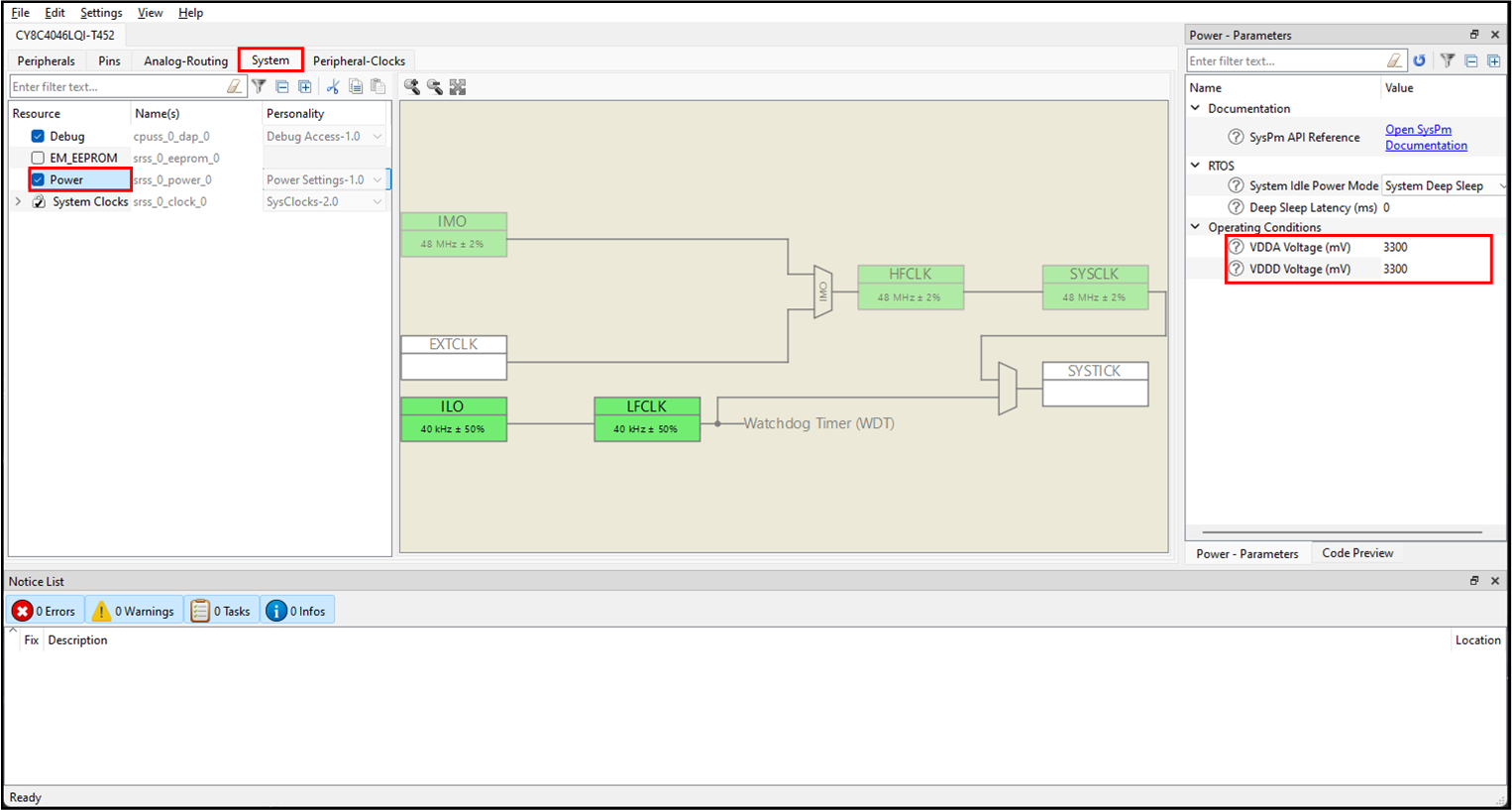Switch to the Peripherals tab
Screen dimensions: 1512x810
(x=46, y=60)
